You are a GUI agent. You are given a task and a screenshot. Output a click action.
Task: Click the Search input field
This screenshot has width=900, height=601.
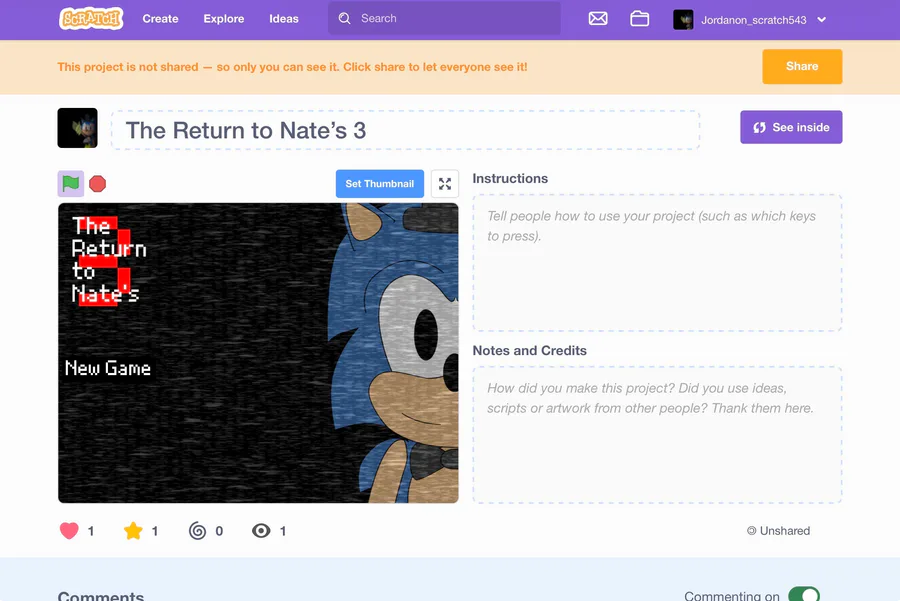444,18
